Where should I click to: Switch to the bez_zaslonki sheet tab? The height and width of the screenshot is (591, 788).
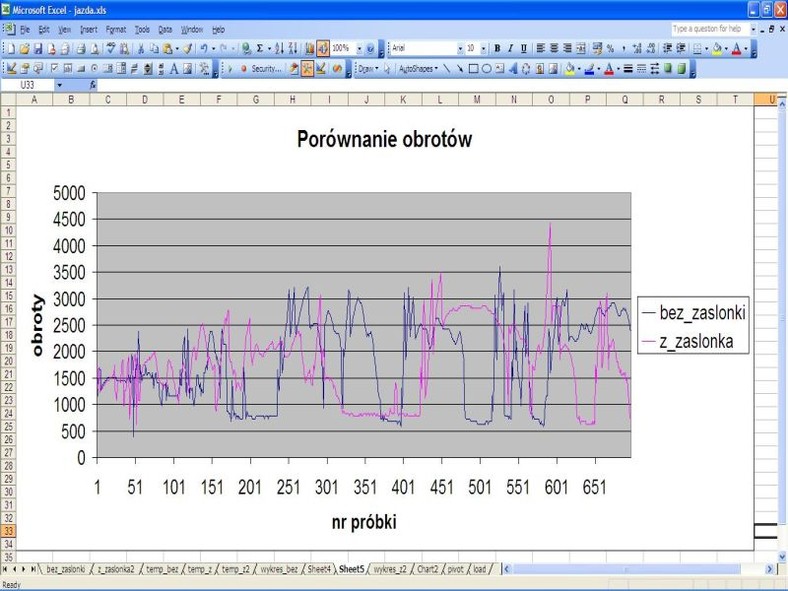click(65, 569)
